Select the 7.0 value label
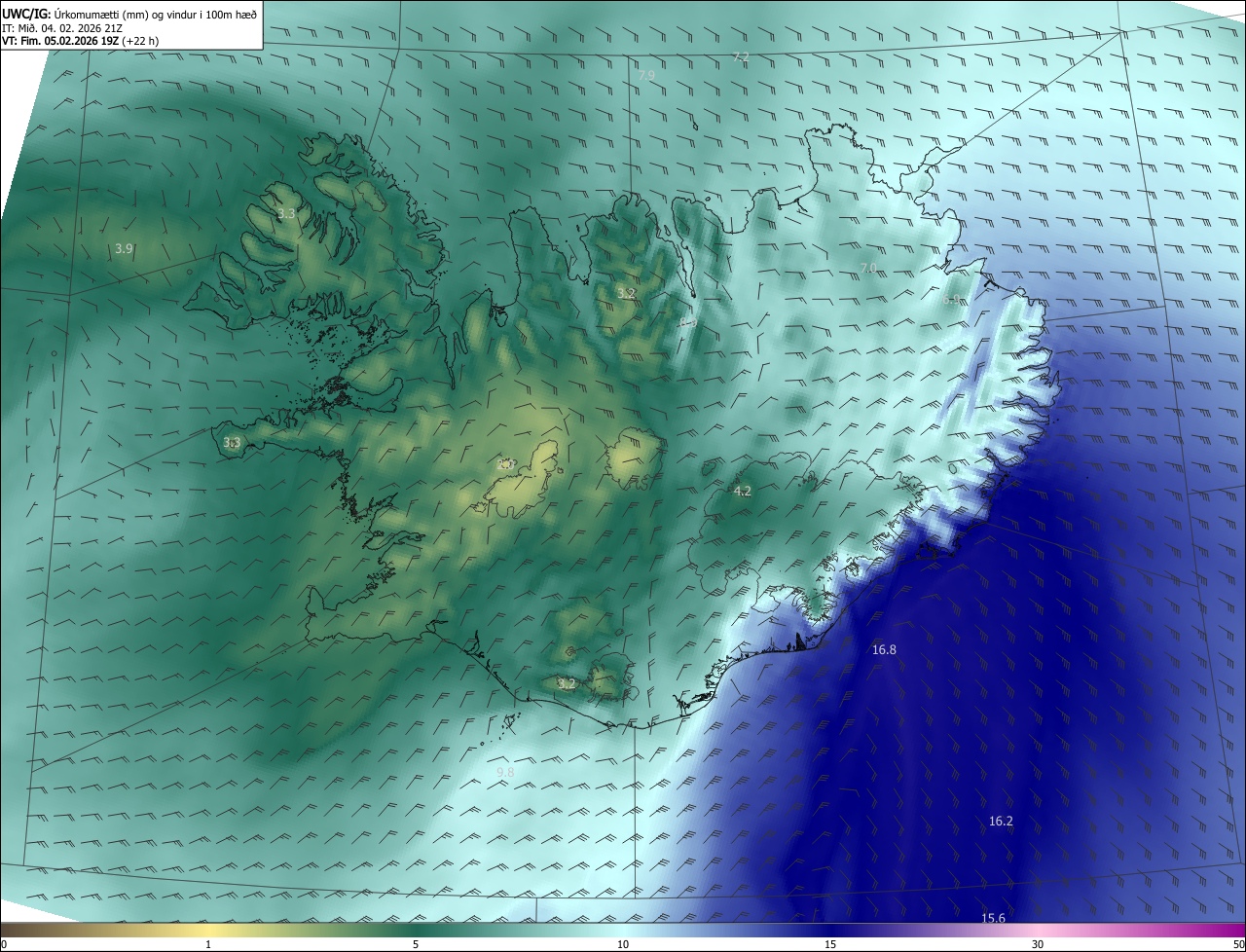The image size is (1246, 952). click(x=868, y=269)
